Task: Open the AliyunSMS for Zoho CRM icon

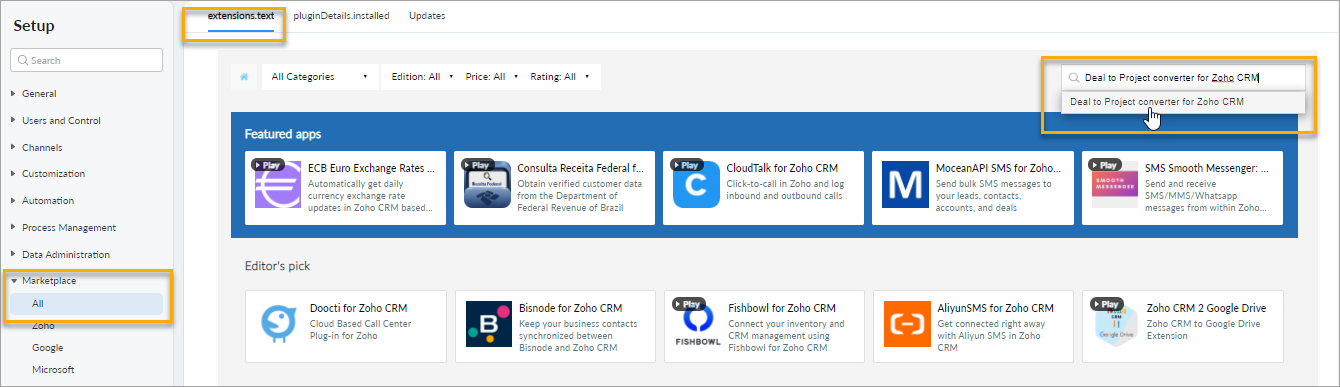Action: pyautogui.click(x=907, y=325)
